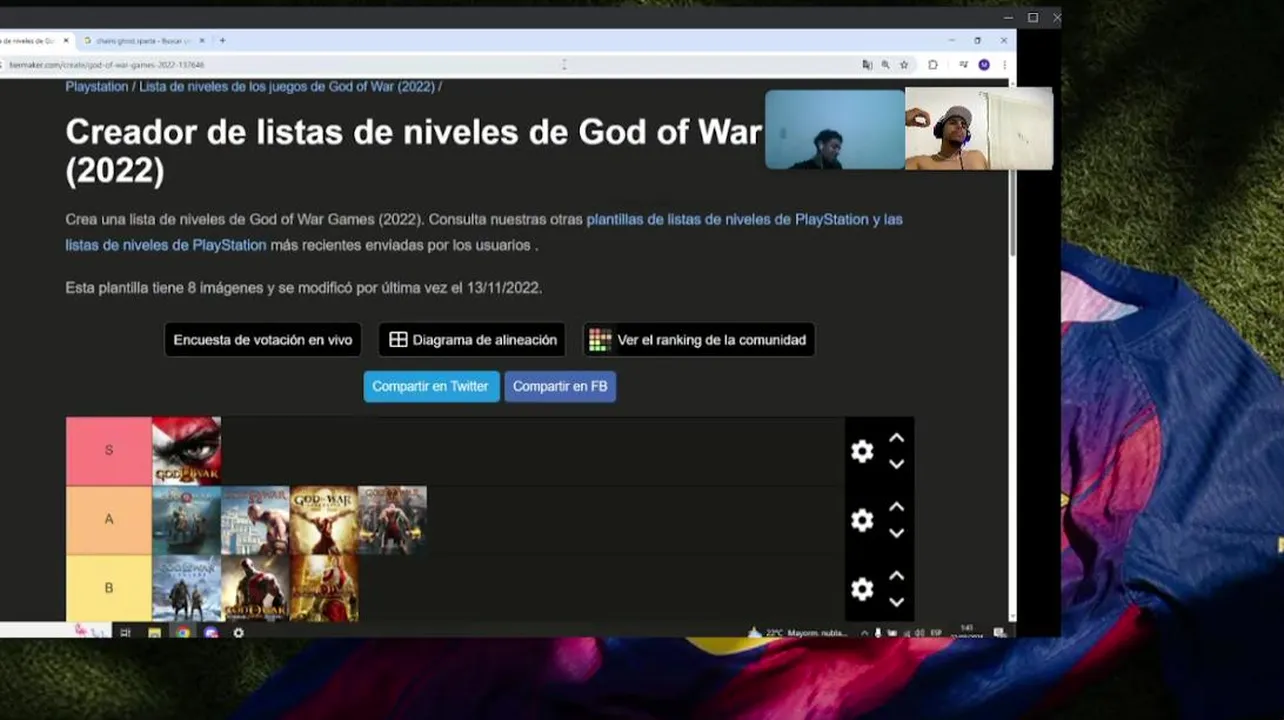Move the A tier row down with arrow
This screenshot has width=1284, height=720.
(897, 533)
